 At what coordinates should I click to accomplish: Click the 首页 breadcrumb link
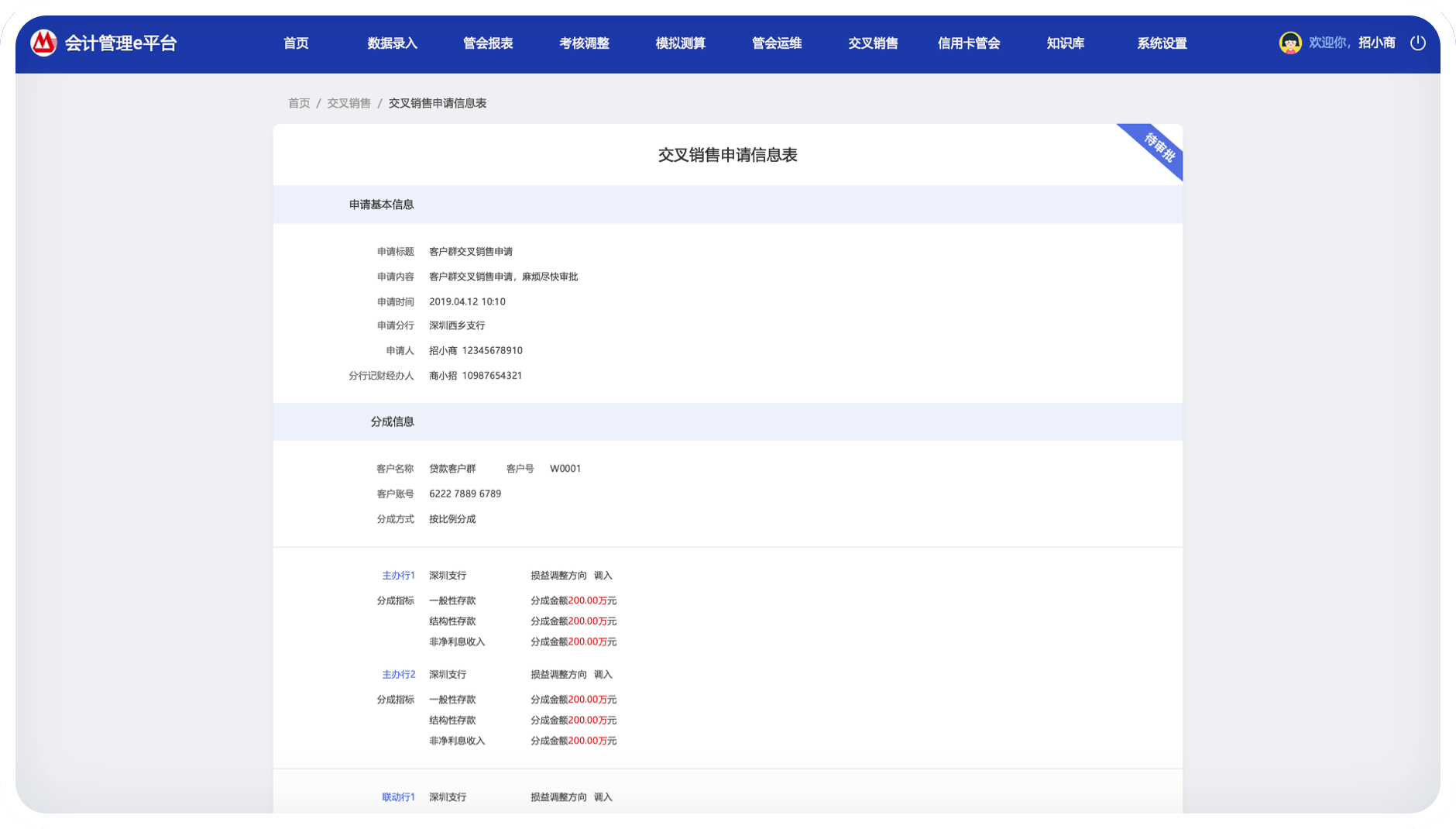click(299, 103)
